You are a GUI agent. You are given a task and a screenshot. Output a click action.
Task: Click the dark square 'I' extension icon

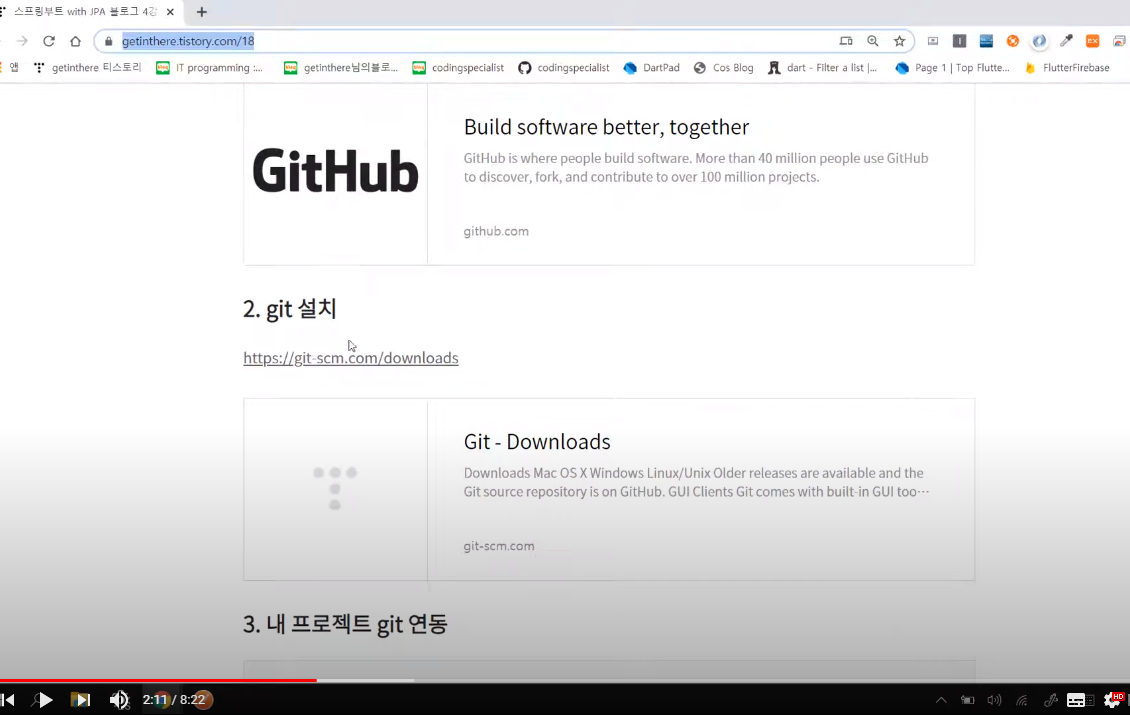click(959, 41)
